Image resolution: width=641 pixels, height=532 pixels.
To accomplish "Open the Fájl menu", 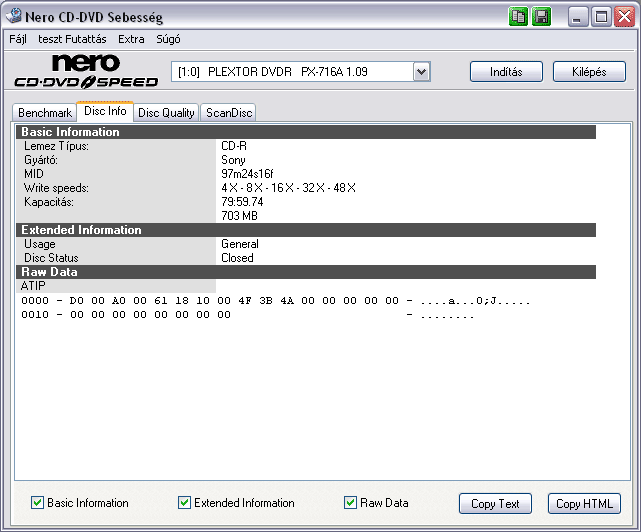I will [x=18, y=39].
